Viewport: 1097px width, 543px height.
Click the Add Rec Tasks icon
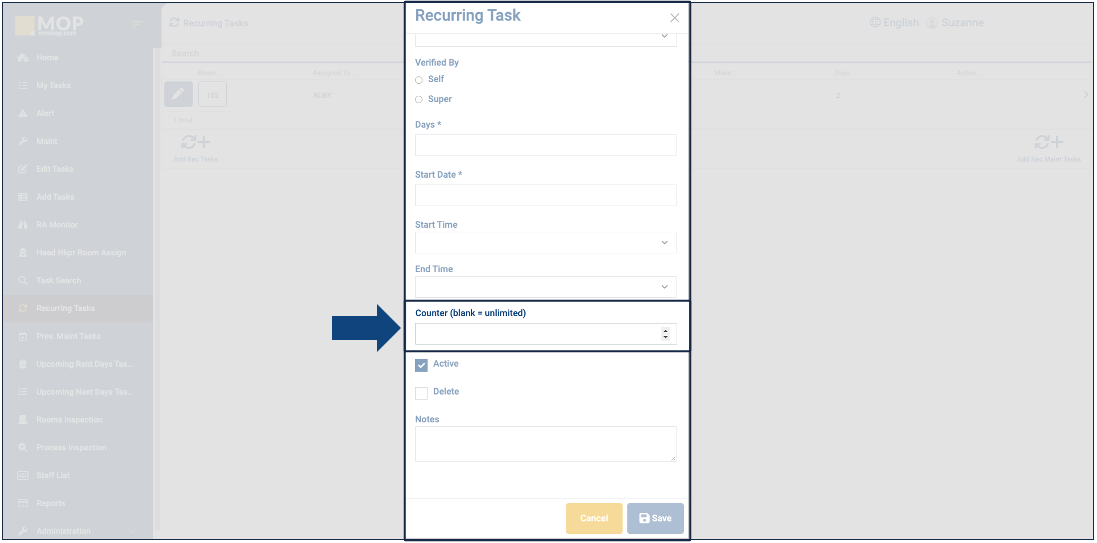(x=195, y=143)
